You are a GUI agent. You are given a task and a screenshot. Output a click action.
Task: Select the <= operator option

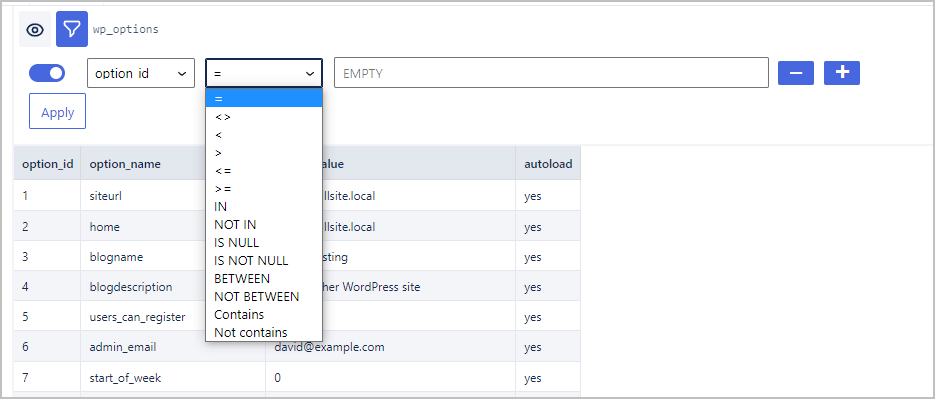pyautogui.click(x=264, y=171)
